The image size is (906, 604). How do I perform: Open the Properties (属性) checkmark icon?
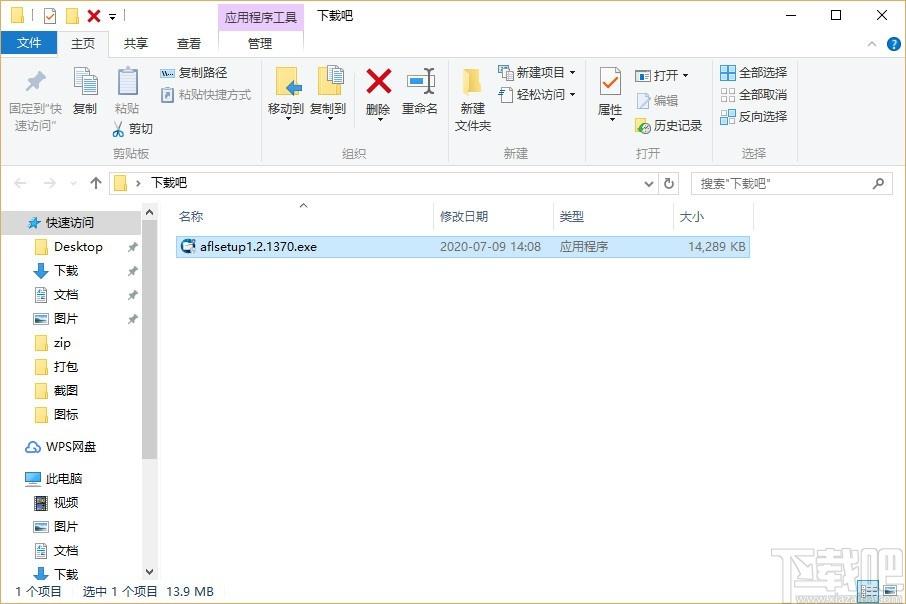[x=610, y=81]
